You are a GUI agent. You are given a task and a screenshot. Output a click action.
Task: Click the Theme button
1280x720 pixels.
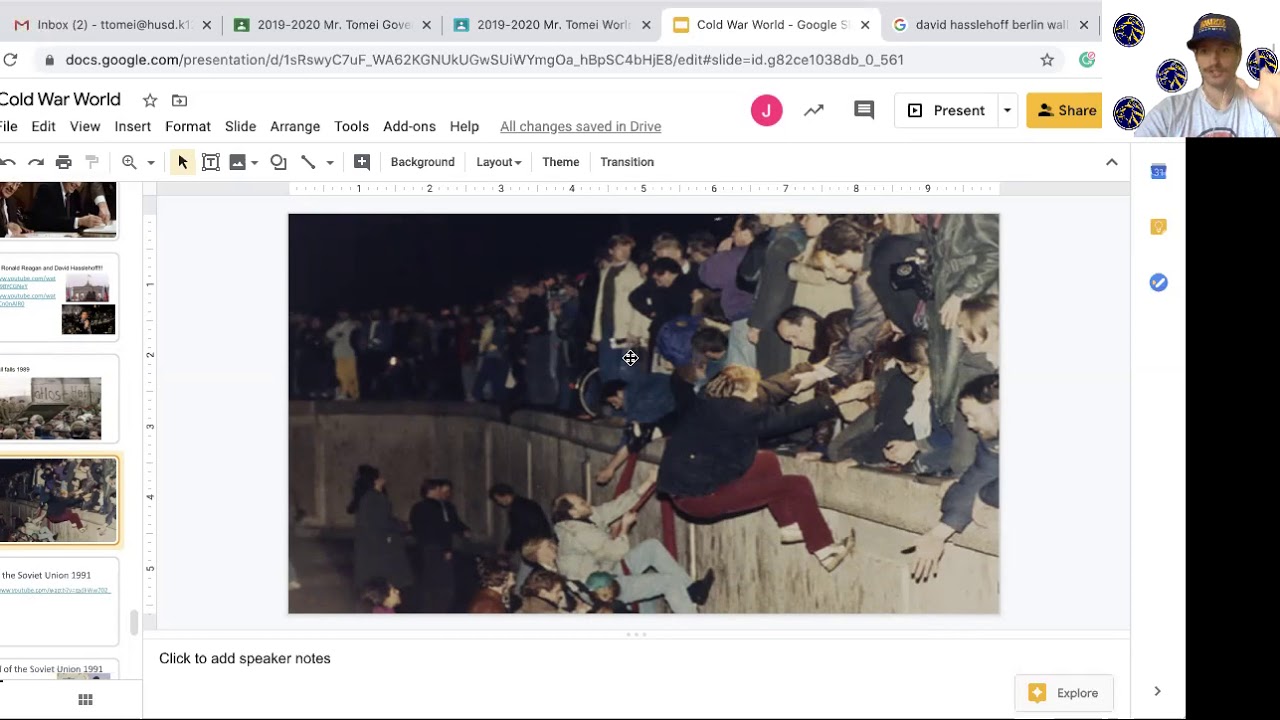pyautogui.click(x=560, y=162)
